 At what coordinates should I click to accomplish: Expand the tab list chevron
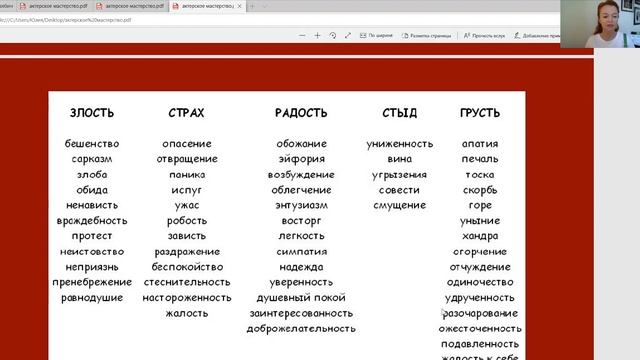264,6
